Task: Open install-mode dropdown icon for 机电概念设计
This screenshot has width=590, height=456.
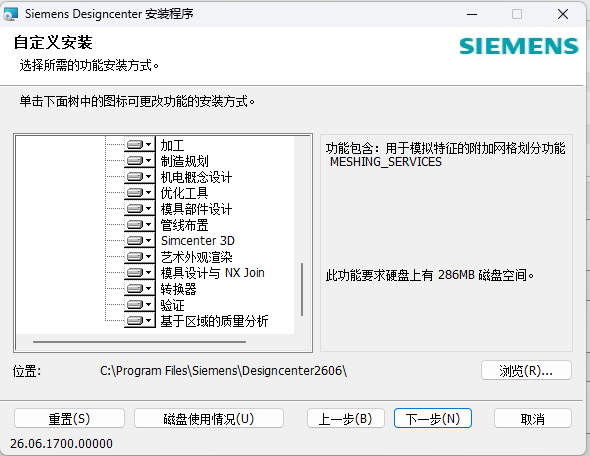Action: 140,176
